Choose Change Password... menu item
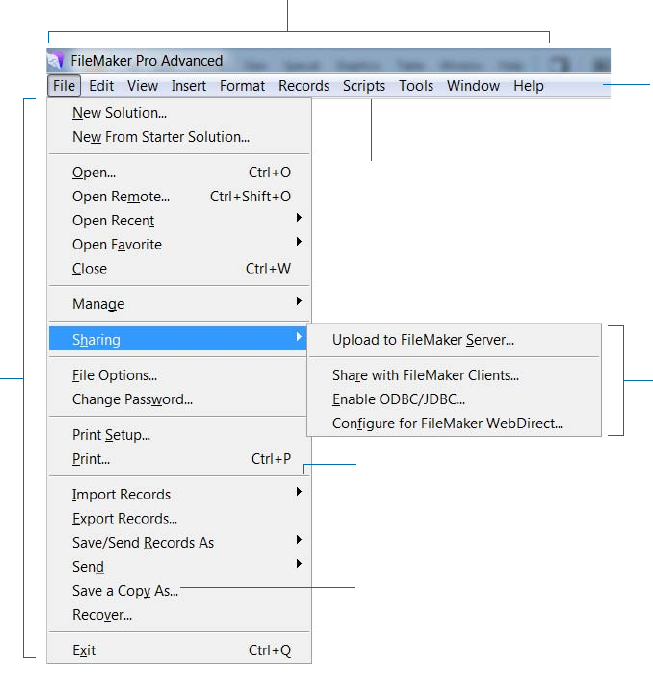Image resolution: width=653 pixels, height=674 pixels. (x=179, y=399)
